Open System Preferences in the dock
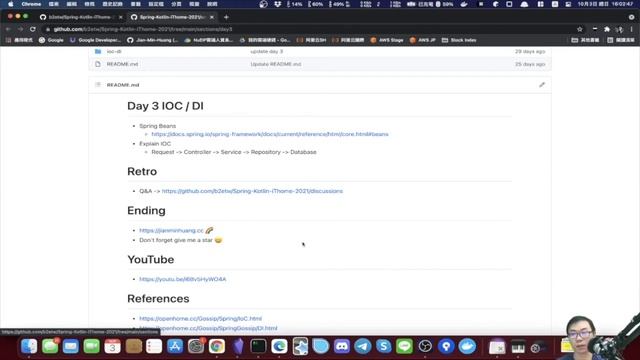This screenshot has width=640, height=360. click(x=196, y=347)
